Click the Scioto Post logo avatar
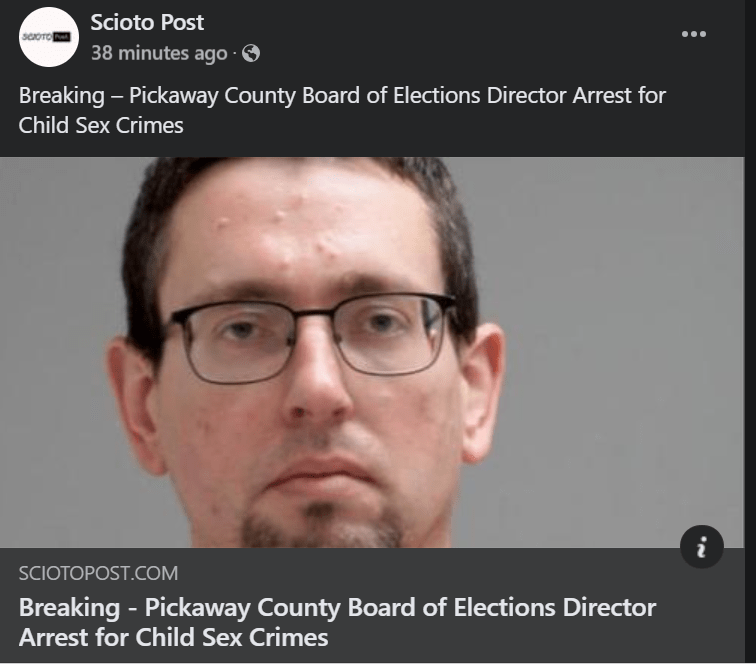Screen dimensions: 756x664 49,37
